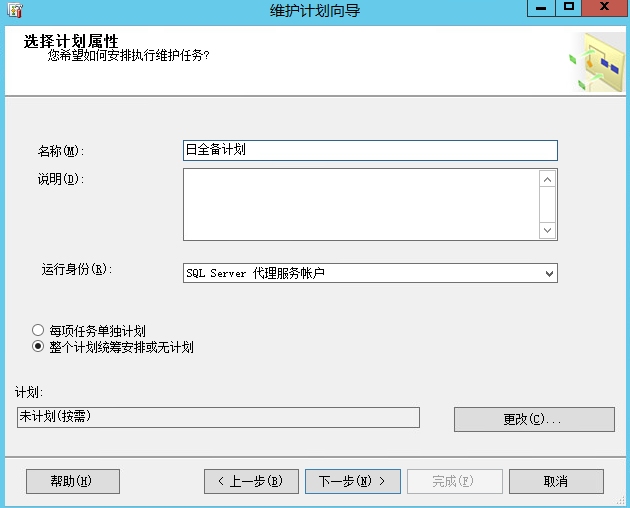
Task: Select the 每项任务单独计划 radio button
Action: pos(38,331)
